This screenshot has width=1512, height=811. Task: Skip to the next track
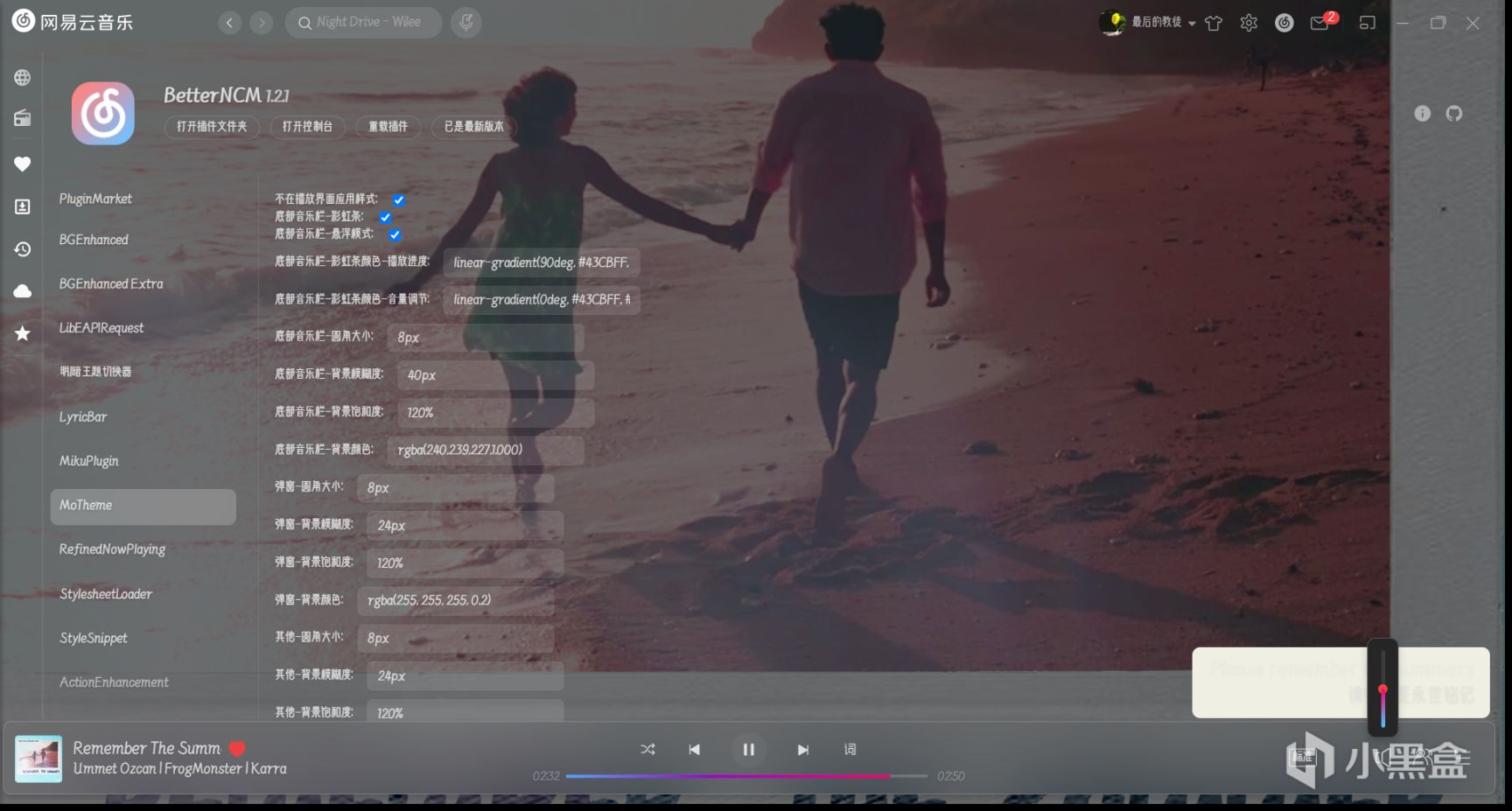coord(803,750)
